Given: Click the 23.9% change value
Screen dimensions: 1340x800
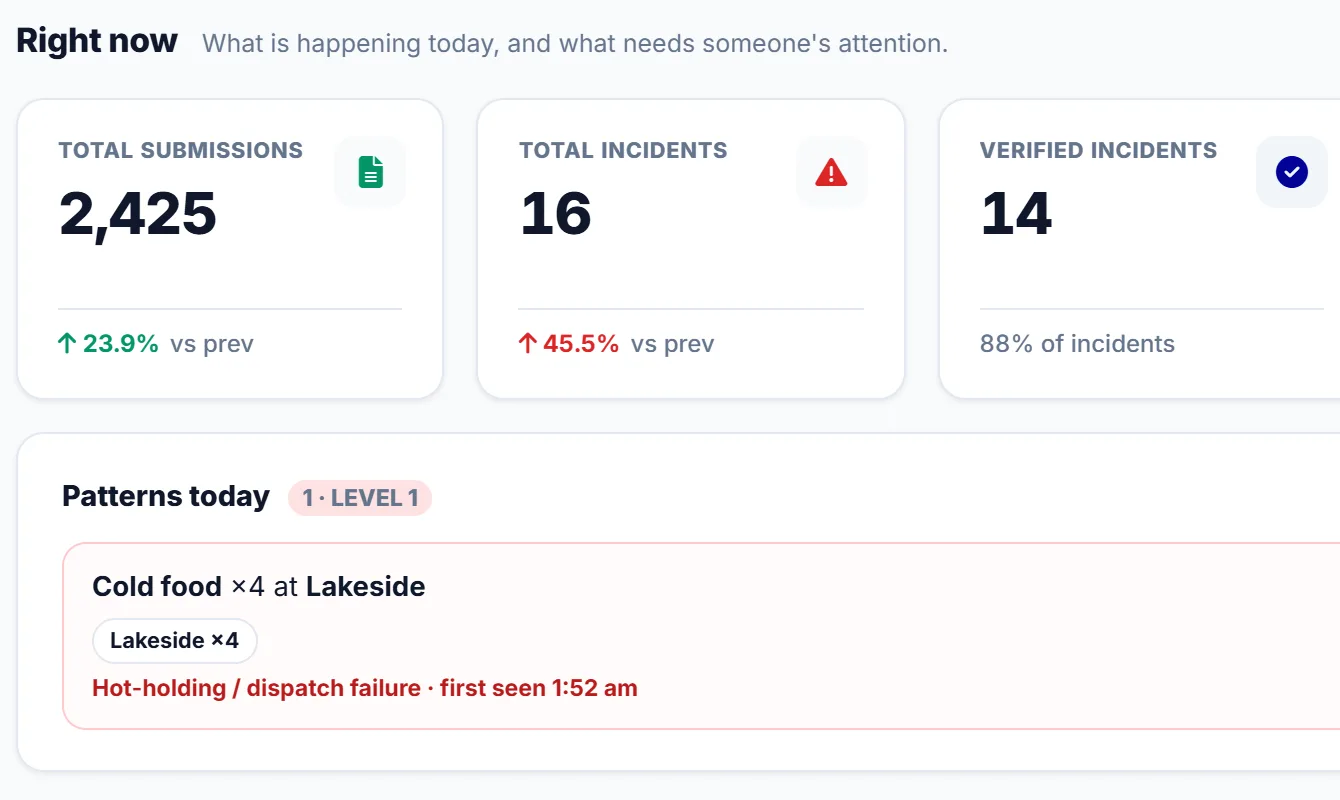Looking at the screenshot, I should pyautogui.click(x=121, y=344).
